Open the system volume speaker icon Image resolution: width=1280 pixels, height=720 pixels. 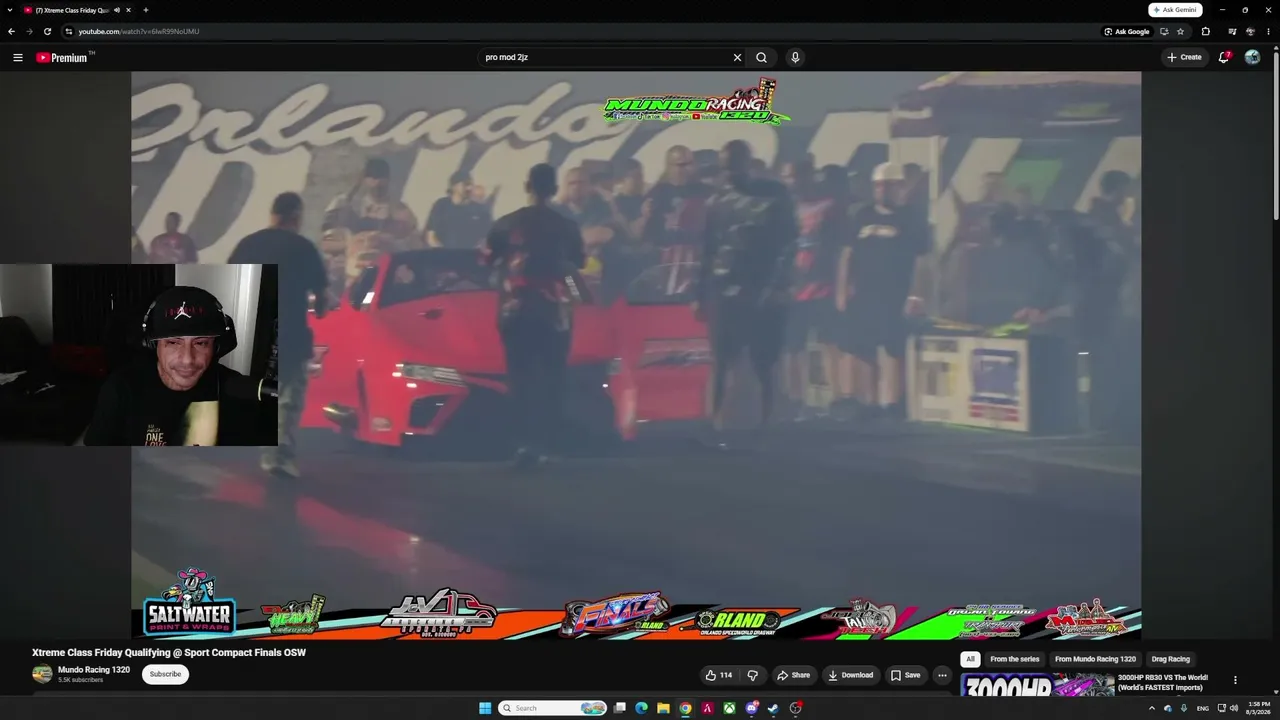point(1234,708)
